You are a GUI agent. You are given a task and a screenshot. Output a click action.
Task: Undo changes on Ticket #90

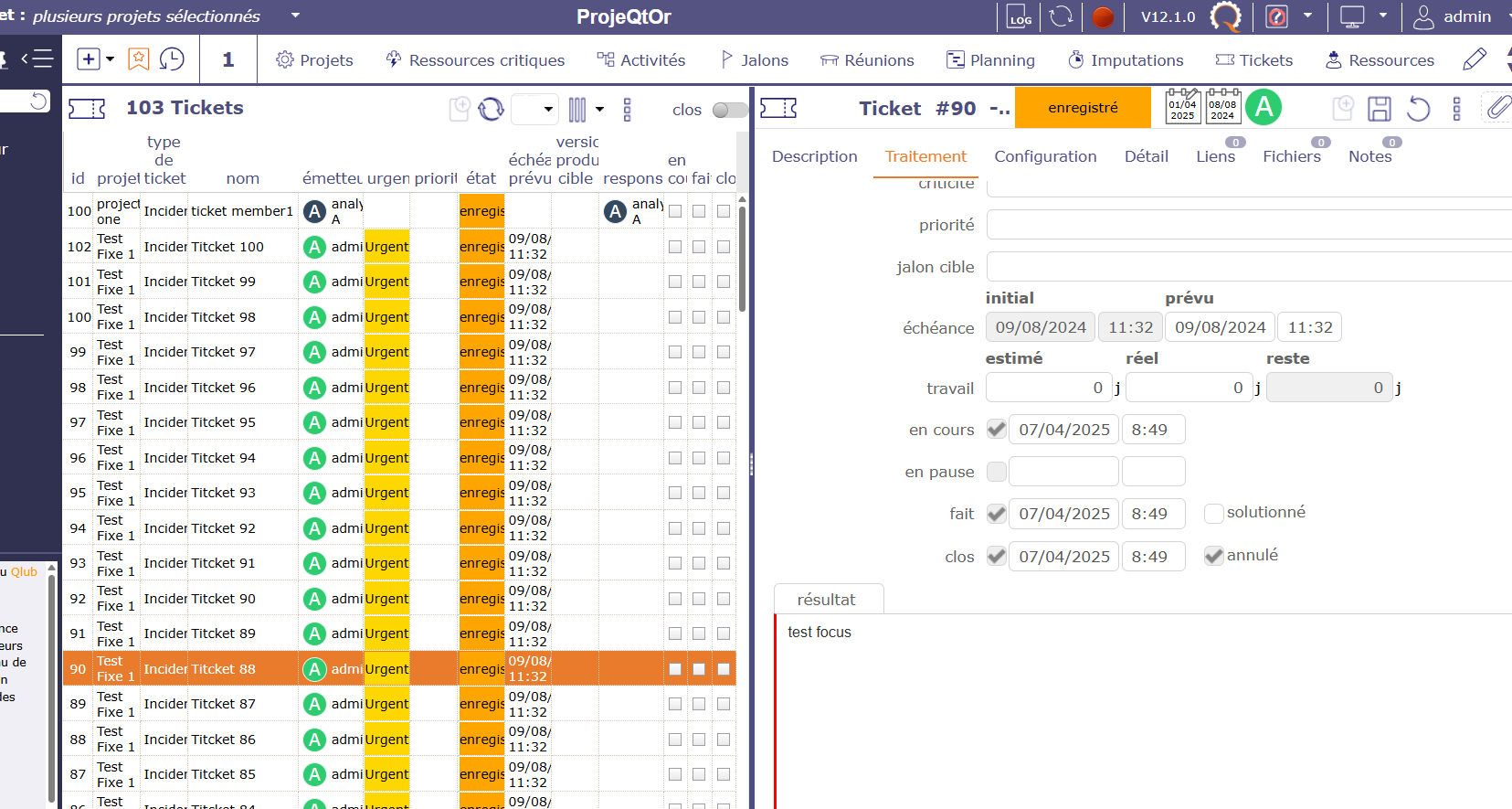point(1418,109)
